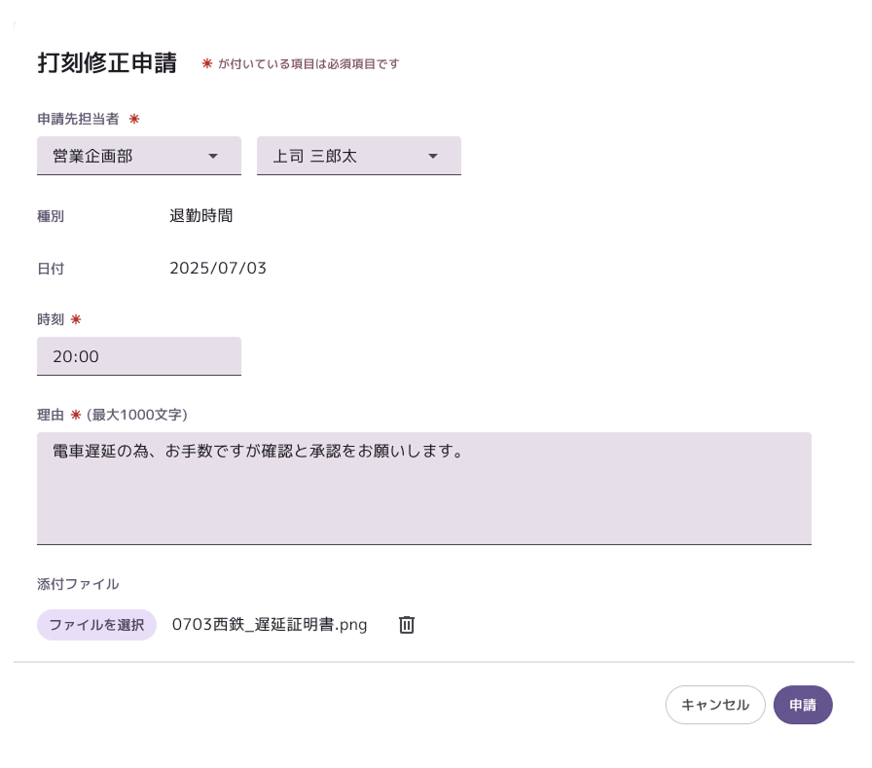Select attached file name 0703西鉄_遅延証明書.png
Screen dimensions: 872x768
(269, 625)
